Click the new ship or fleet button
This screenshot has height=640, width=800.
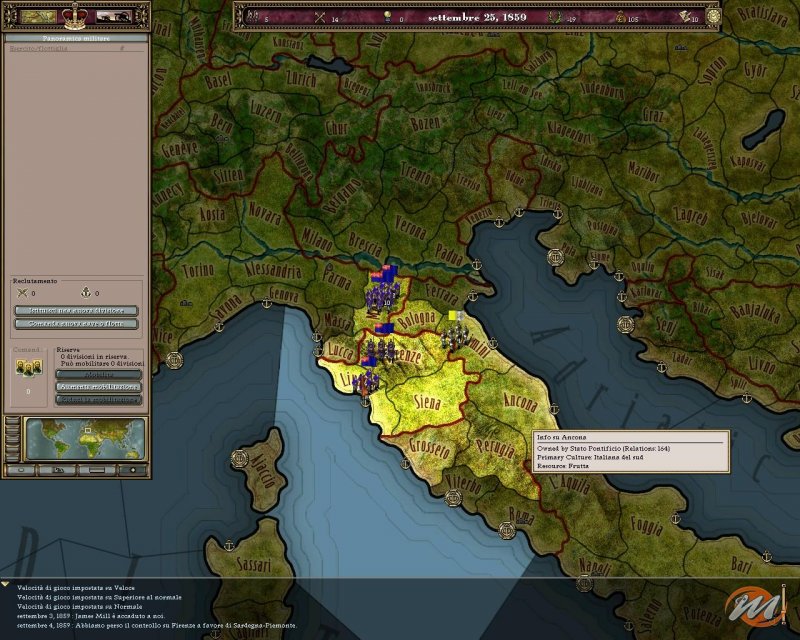point(76,324)
